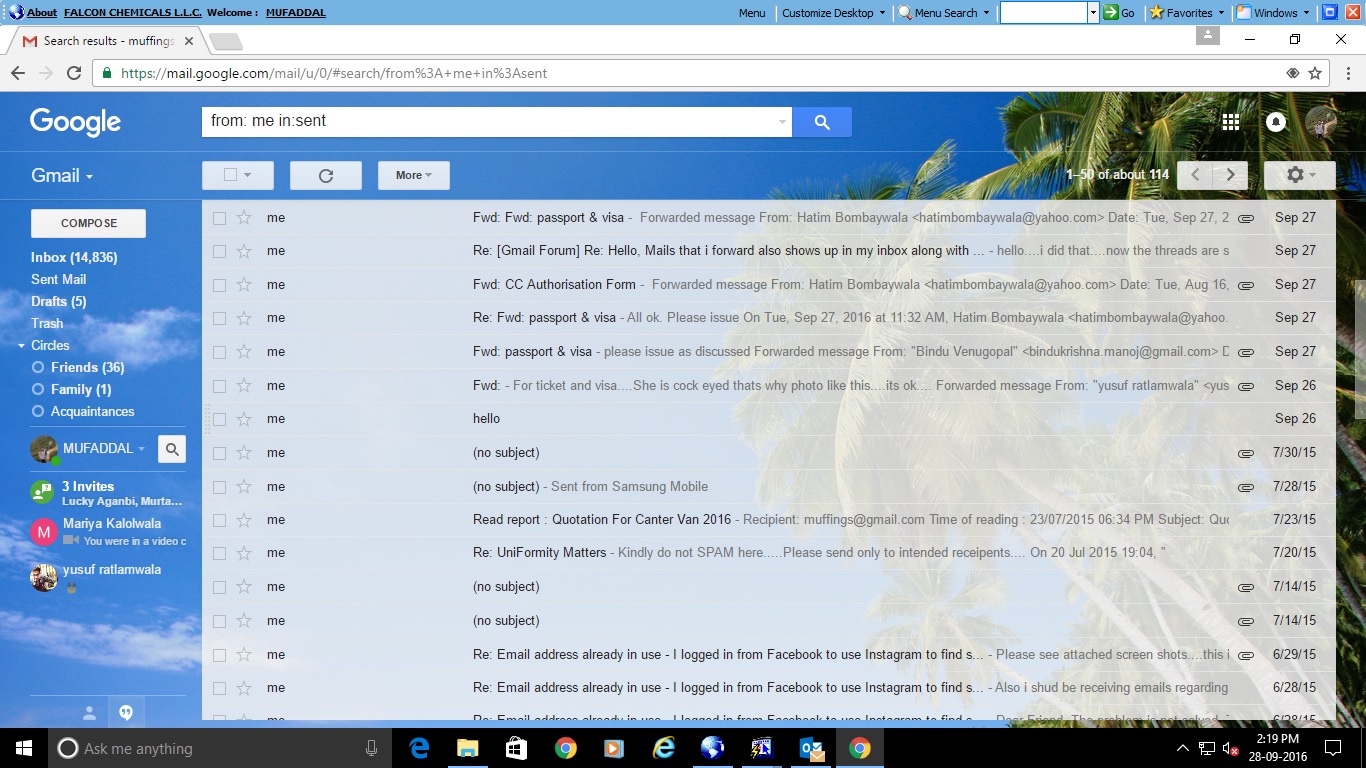Open the settings gear menu
1366x768 pixels.
[1298, 175]
